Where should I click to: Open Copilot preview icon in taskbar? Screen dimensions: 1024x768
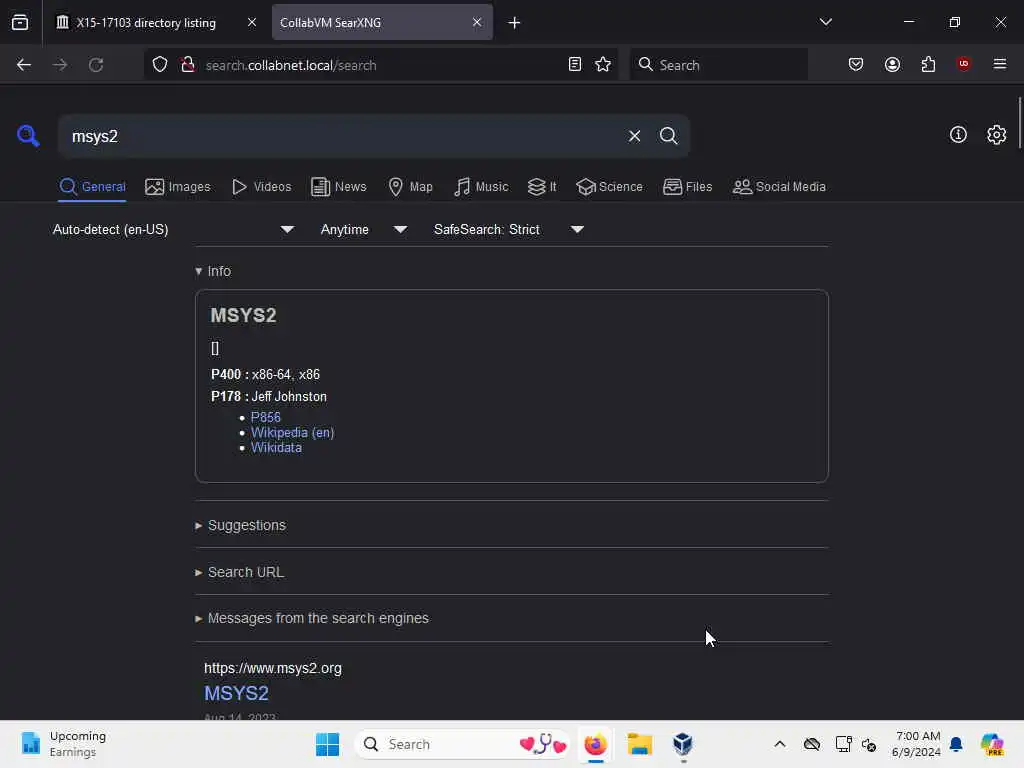pyautogui.click(x=992, y=744)
